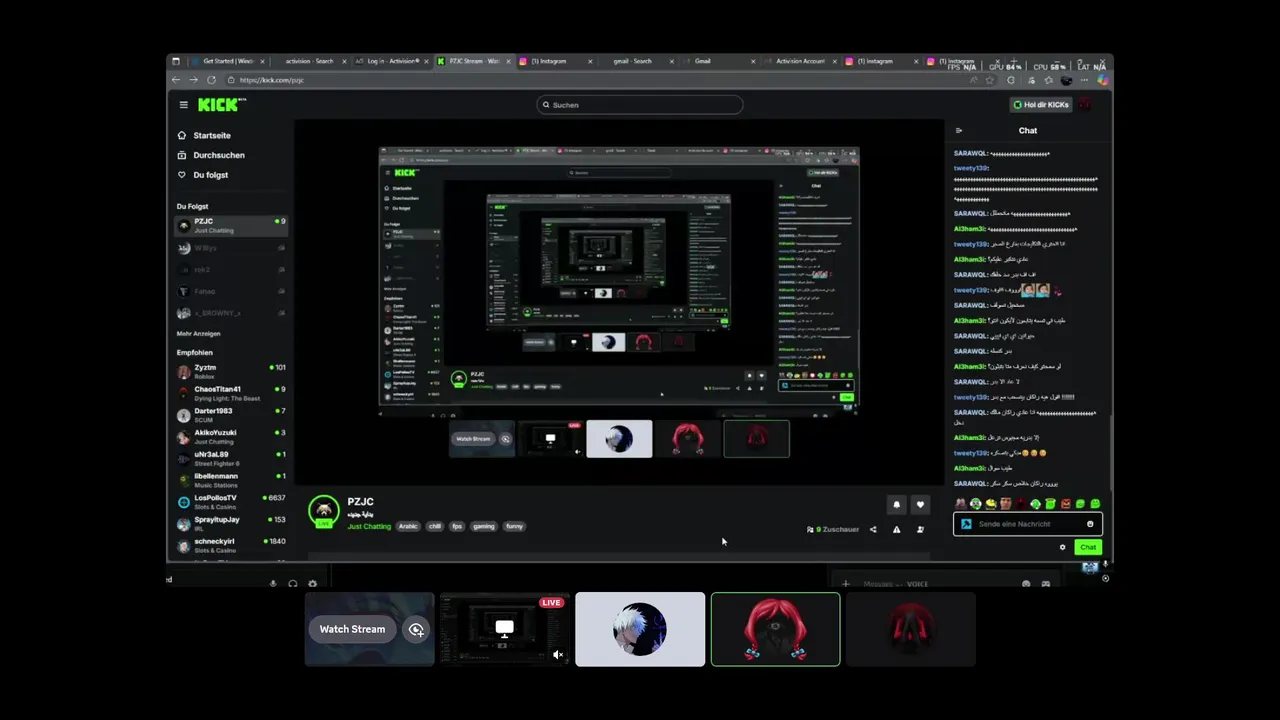This screenshot has width=1280, height=720.
Task: Open ChaosTitan41 channel in recommended list
Action: 231,393
